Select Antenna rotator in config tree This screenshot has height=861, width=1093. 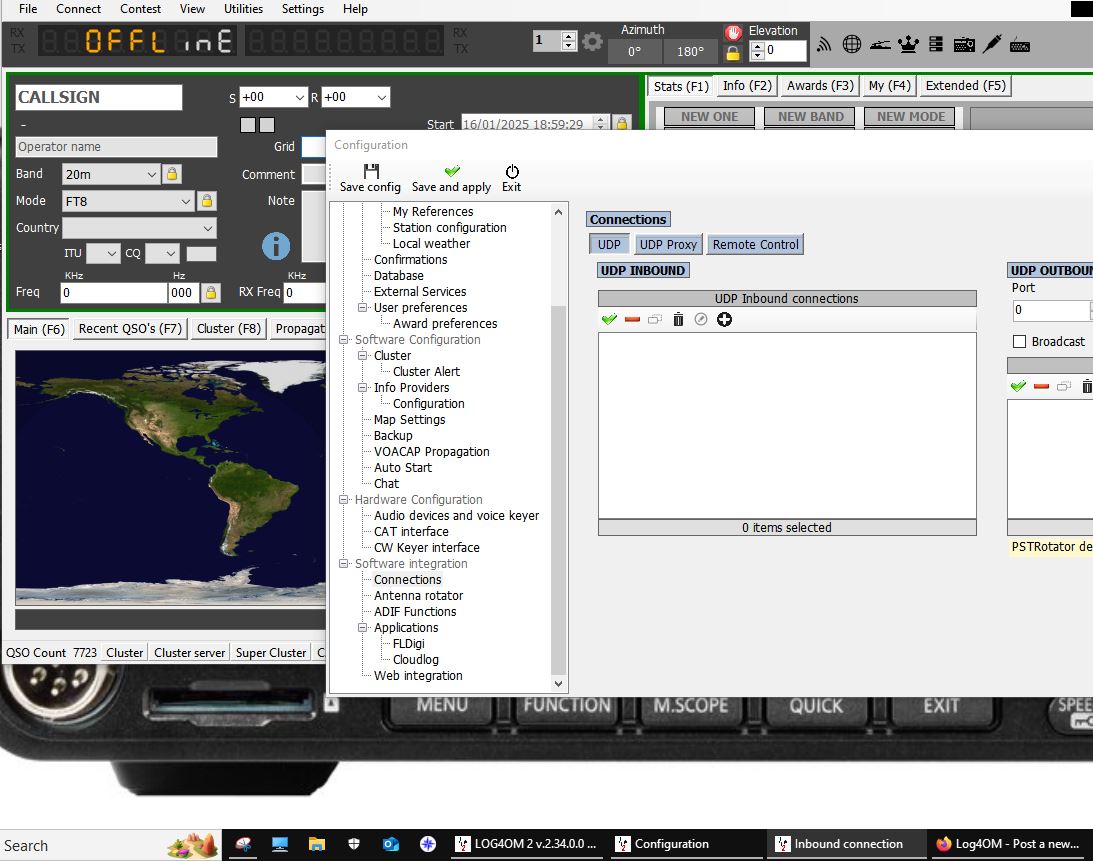click(418, 595)
